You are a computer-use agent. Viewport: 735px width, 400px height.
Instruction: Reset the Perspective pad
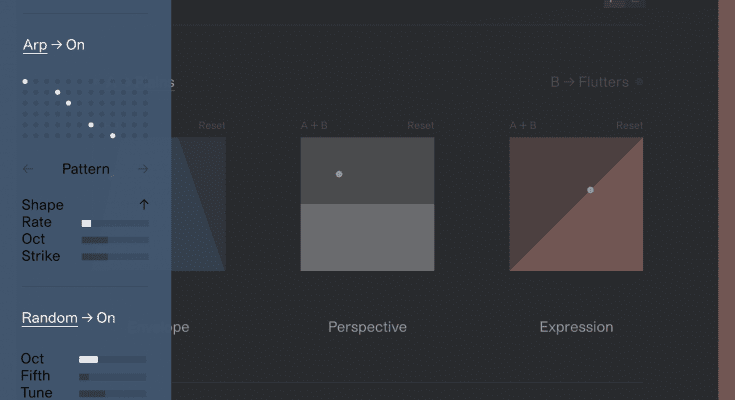pos(420,126)
